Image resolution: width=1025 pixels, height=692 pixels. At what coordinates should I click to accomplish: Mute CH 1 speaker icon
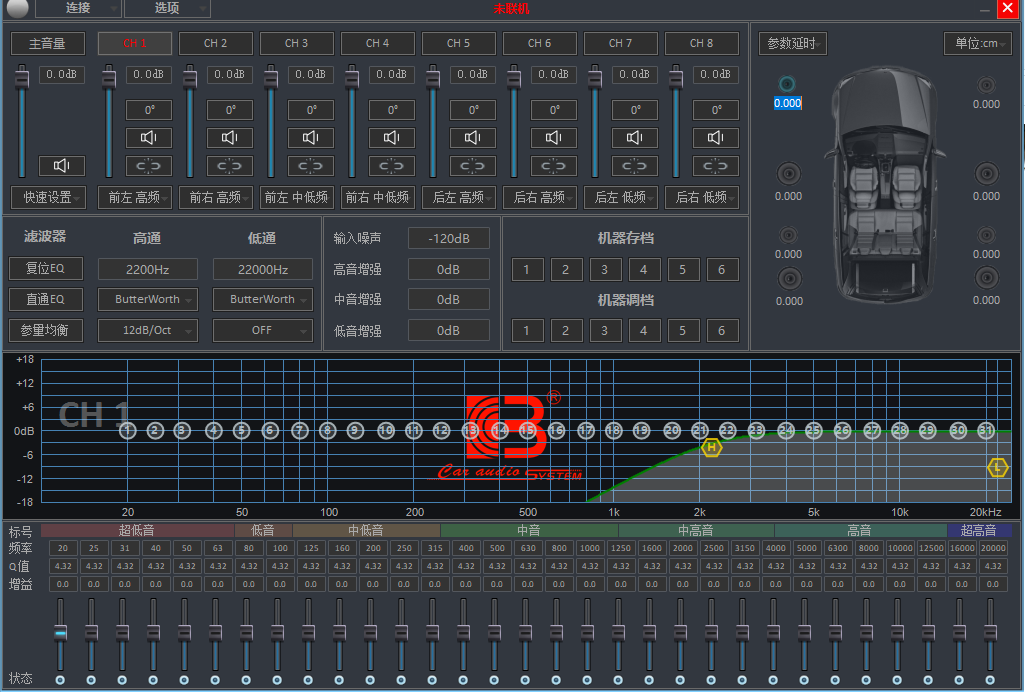point(148,137)
